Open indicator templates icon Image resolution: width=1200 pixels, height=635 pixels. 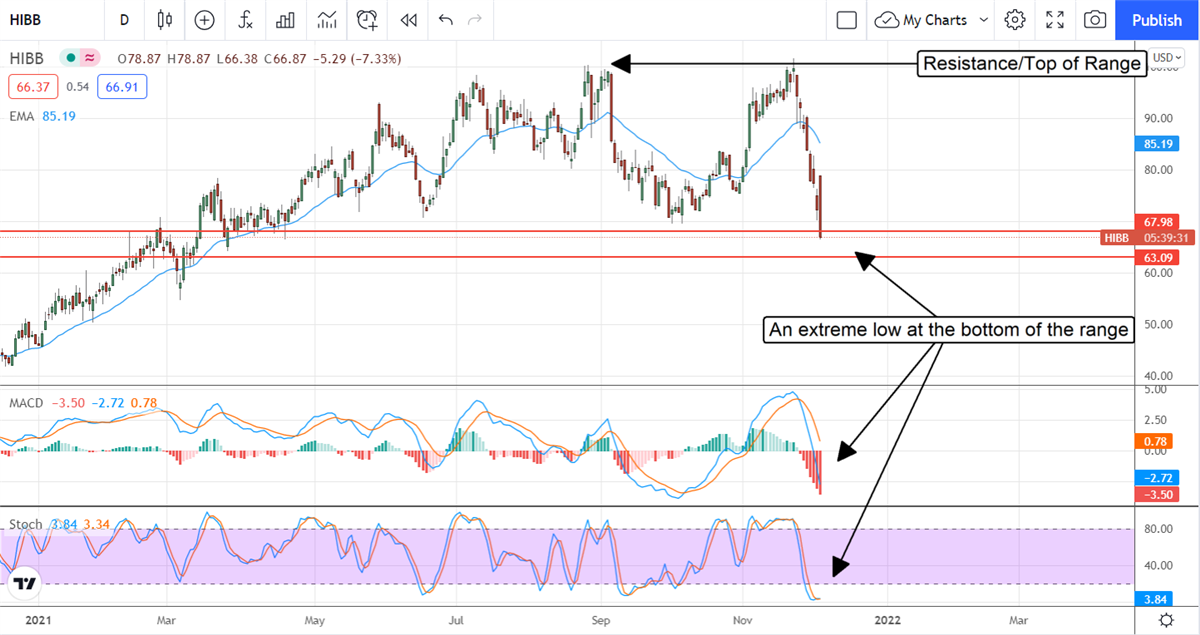pyautogui.click(x=326, y=19)
